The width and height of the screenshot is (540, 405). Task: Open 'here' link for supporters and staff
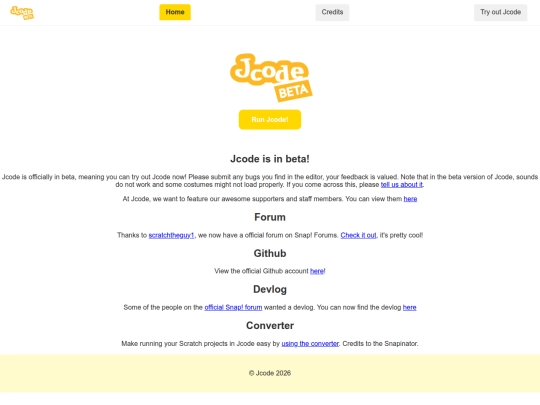(410, 199)
